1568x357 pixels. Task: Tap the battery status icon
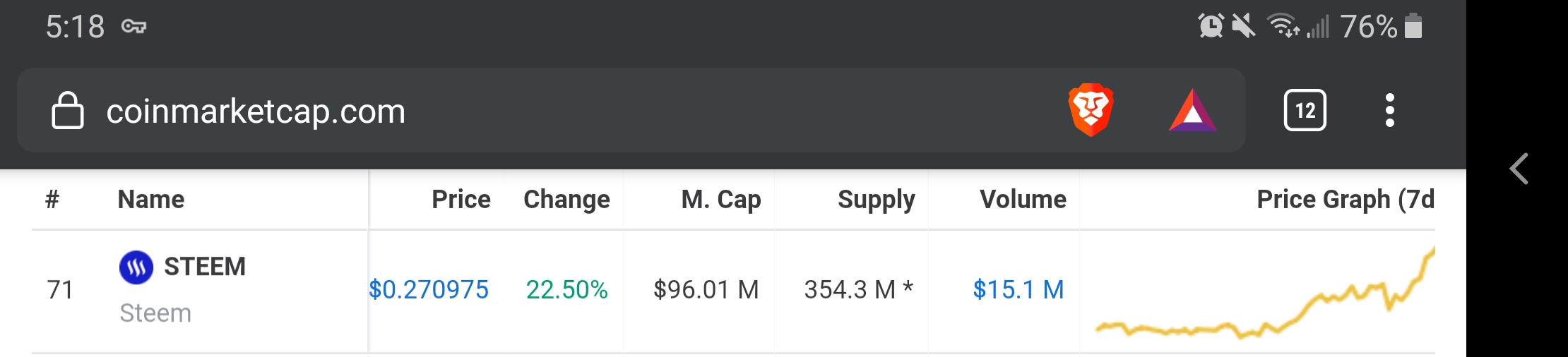pyautogui.click(x=1413, y=27)
